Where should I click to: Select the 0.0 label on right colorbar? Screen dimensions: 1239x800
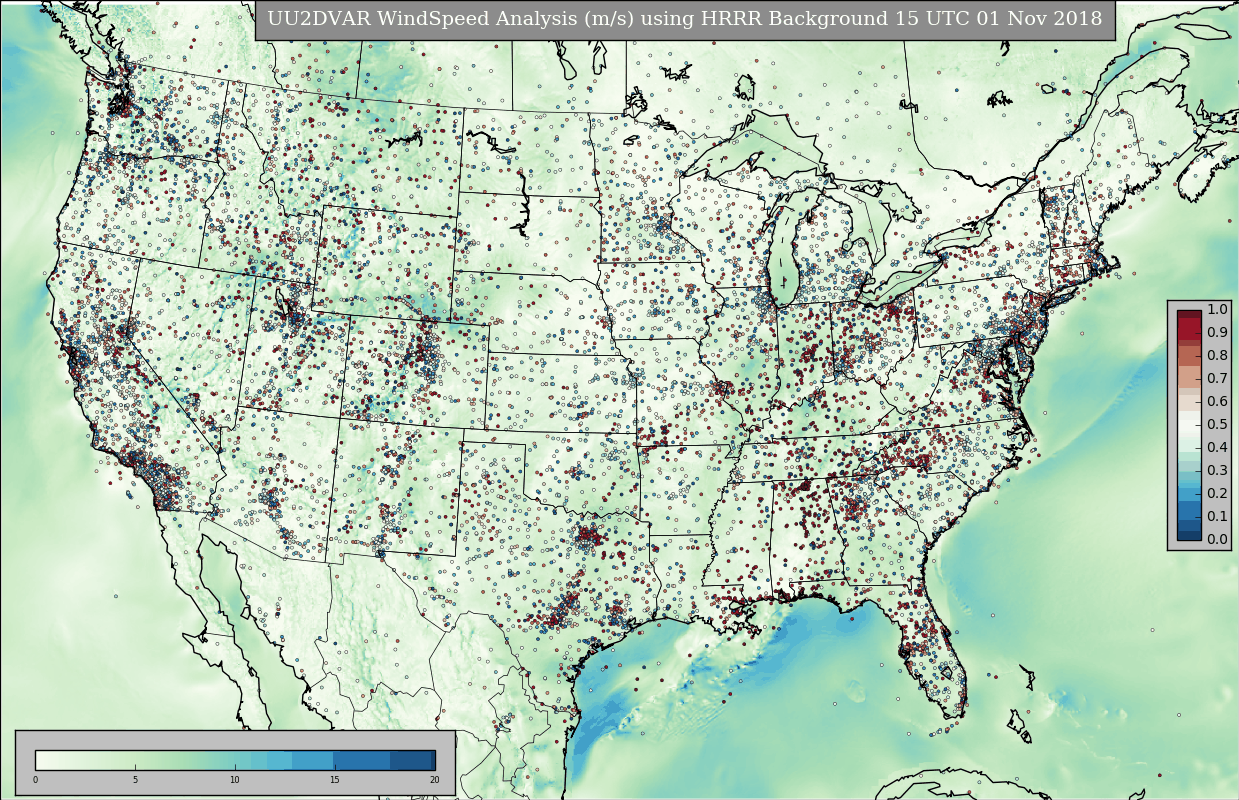(1217, 539)
